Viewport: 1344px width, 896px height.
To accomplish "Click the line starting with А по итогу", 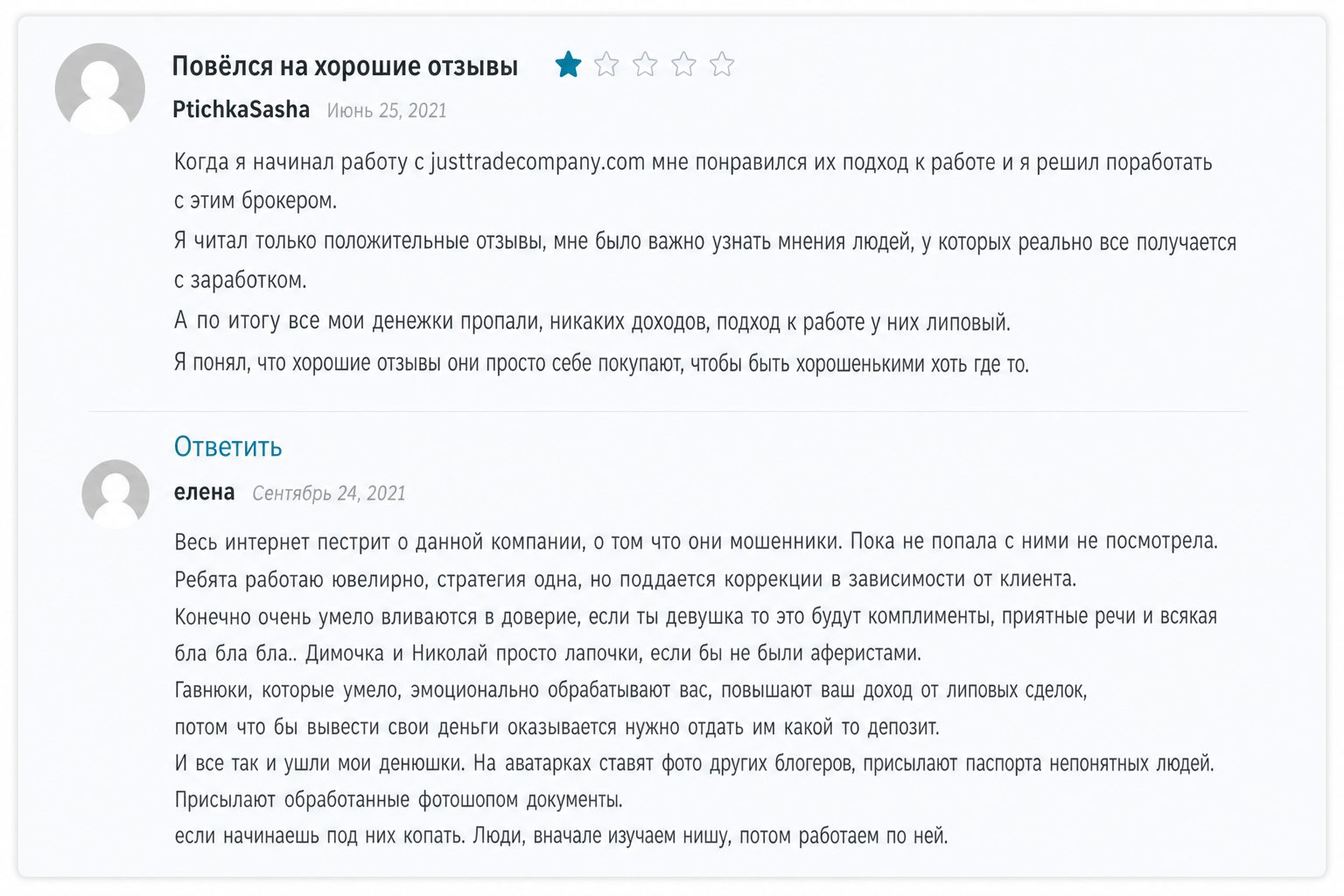I will (591, 322).
